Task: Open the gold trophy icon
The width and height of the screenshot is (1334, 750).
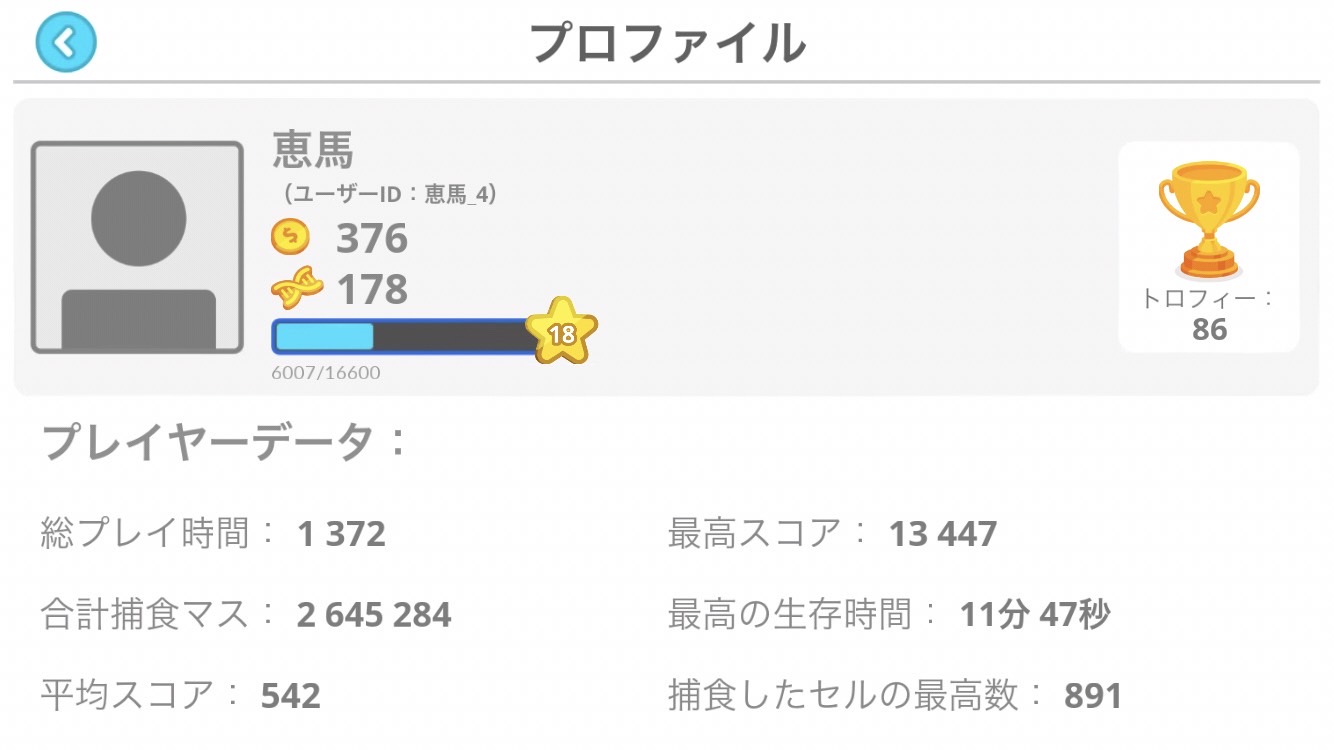Action: 1208,220
